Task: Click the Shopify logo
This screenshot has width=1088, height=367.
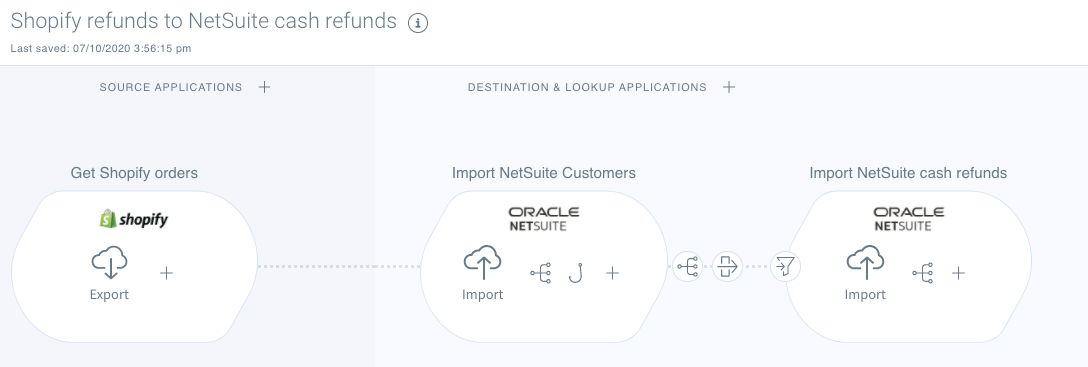Action: point(133,219)
